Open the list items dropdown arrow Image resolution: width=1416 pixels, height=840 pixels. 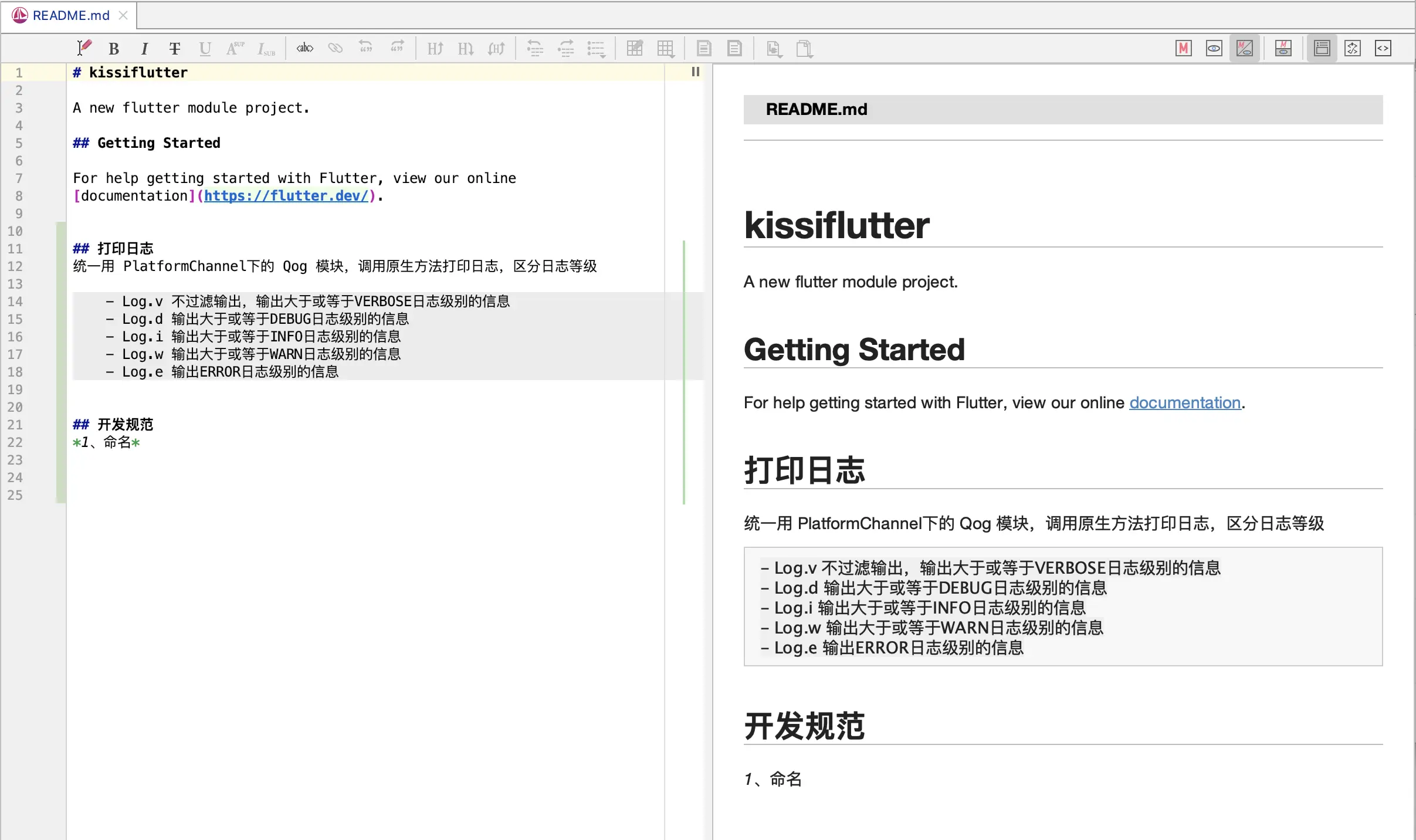[x=604, y=56]
